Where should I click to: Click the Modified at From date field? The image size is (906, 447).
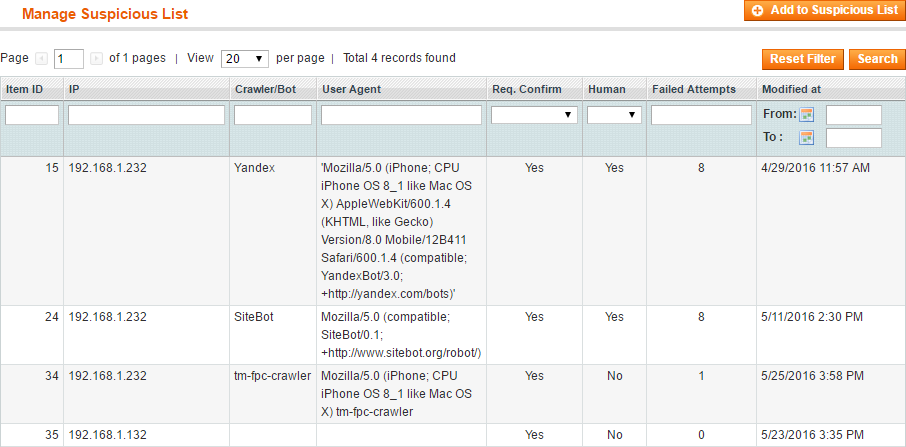click(x=853, y=115)
